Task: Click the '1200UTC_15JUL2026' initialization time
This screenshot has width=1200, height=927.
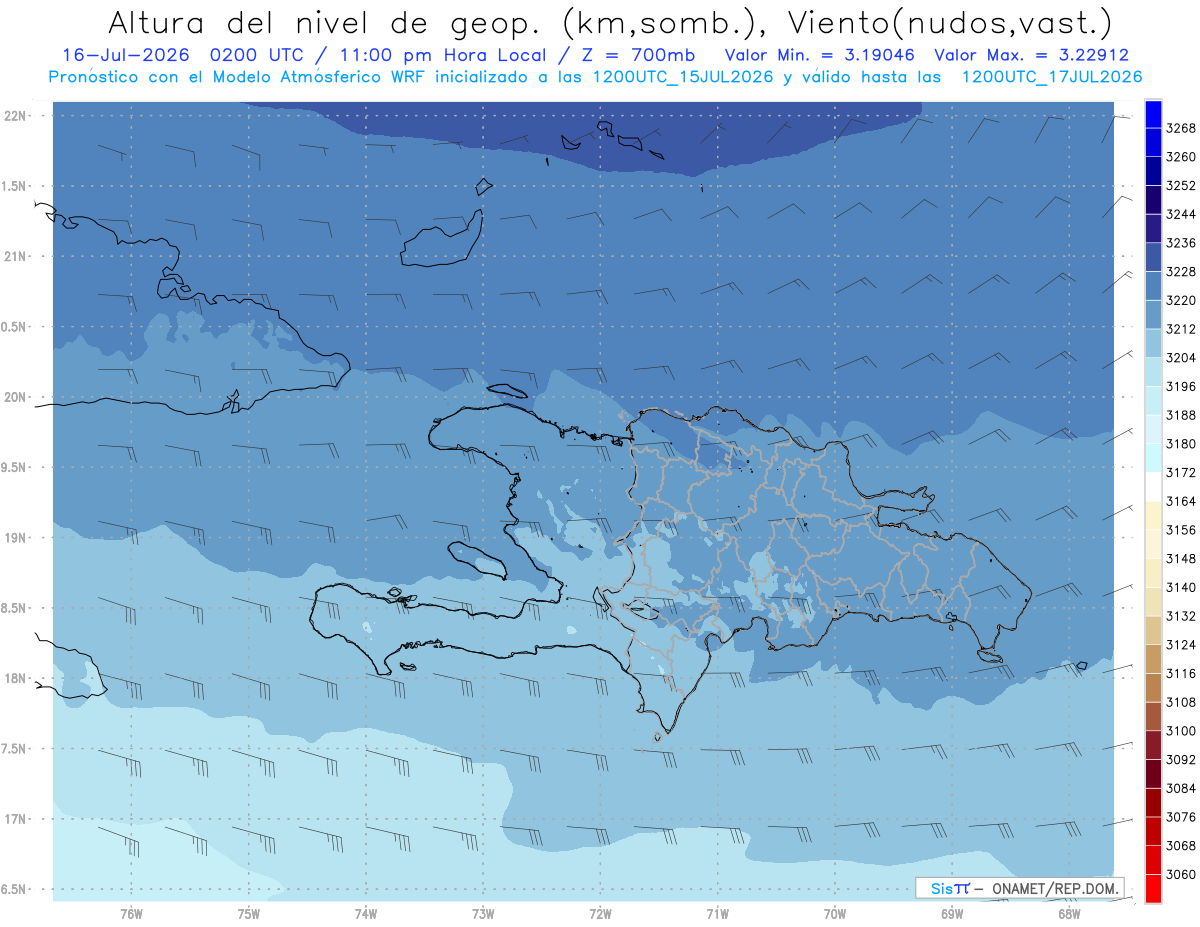Action: tap(681, 77)
